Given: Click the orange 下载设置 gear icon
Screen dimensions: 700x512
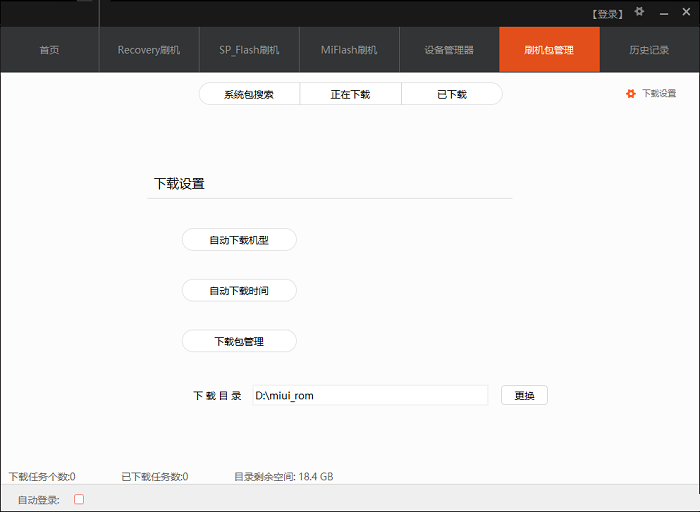Looking at the screenshot, I should pos(631,93).
